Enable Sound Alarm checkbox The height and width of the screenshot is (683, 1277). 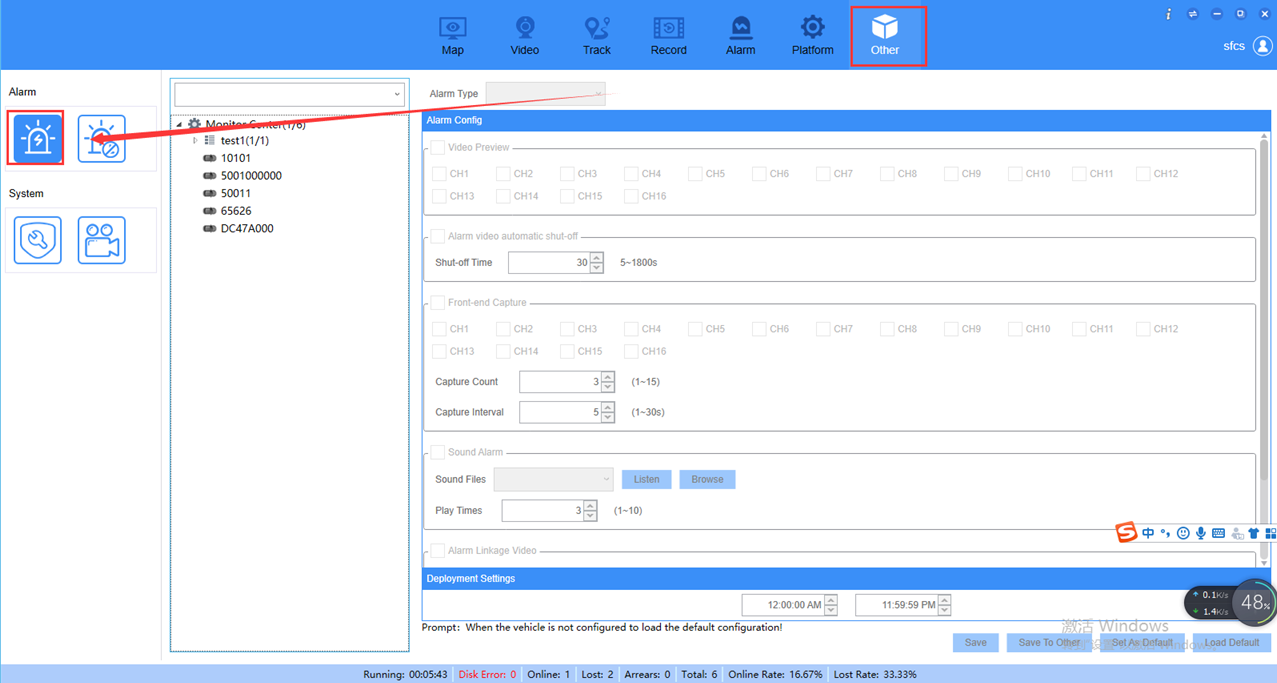pyautogui.click(x=438, y=453)
